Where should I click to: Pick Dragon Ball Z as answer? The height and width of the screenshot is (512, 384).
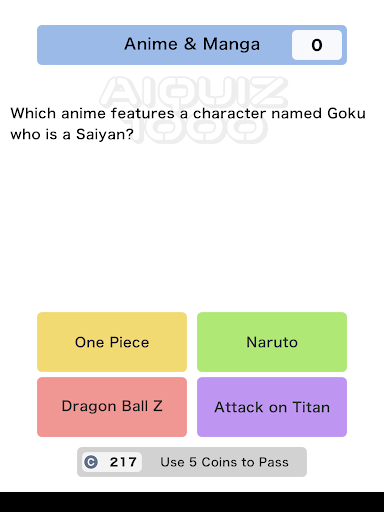(112, 407)
